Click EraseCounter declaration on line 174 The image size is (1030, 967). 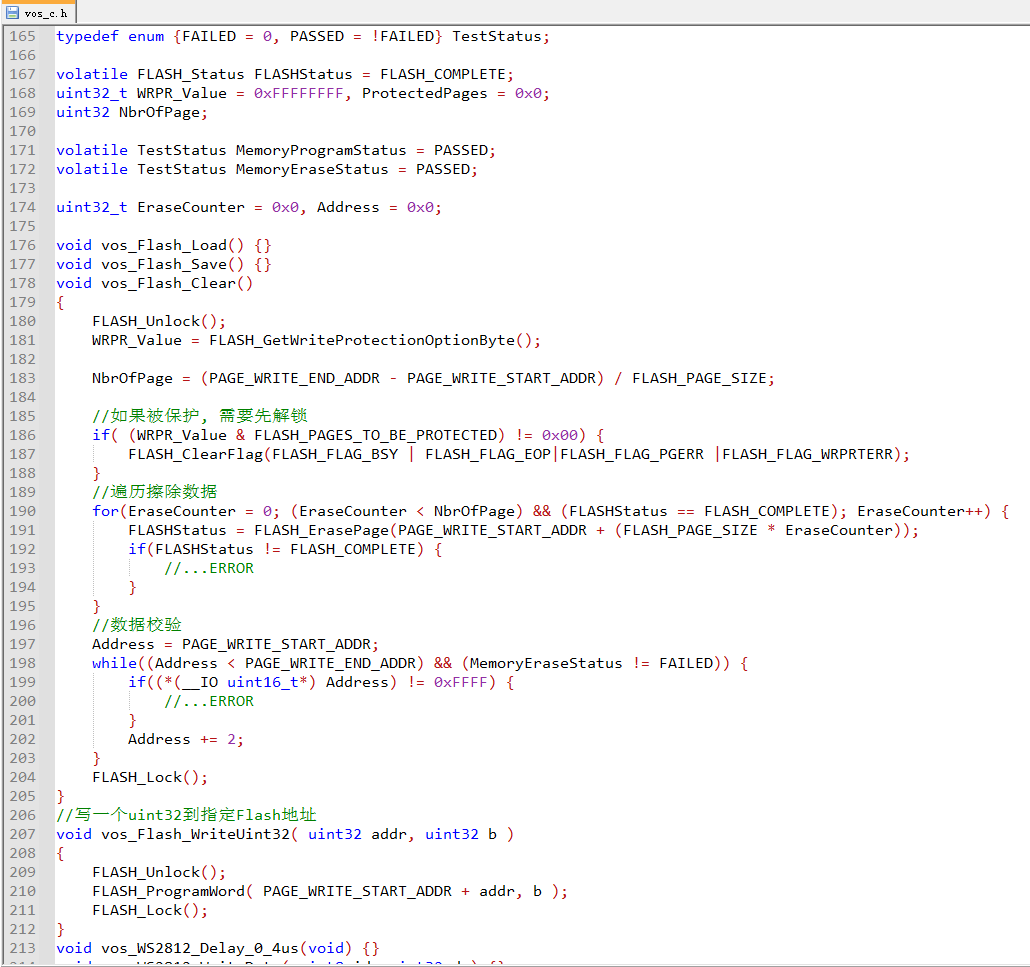pyautogui.click(x=190, y=208)
